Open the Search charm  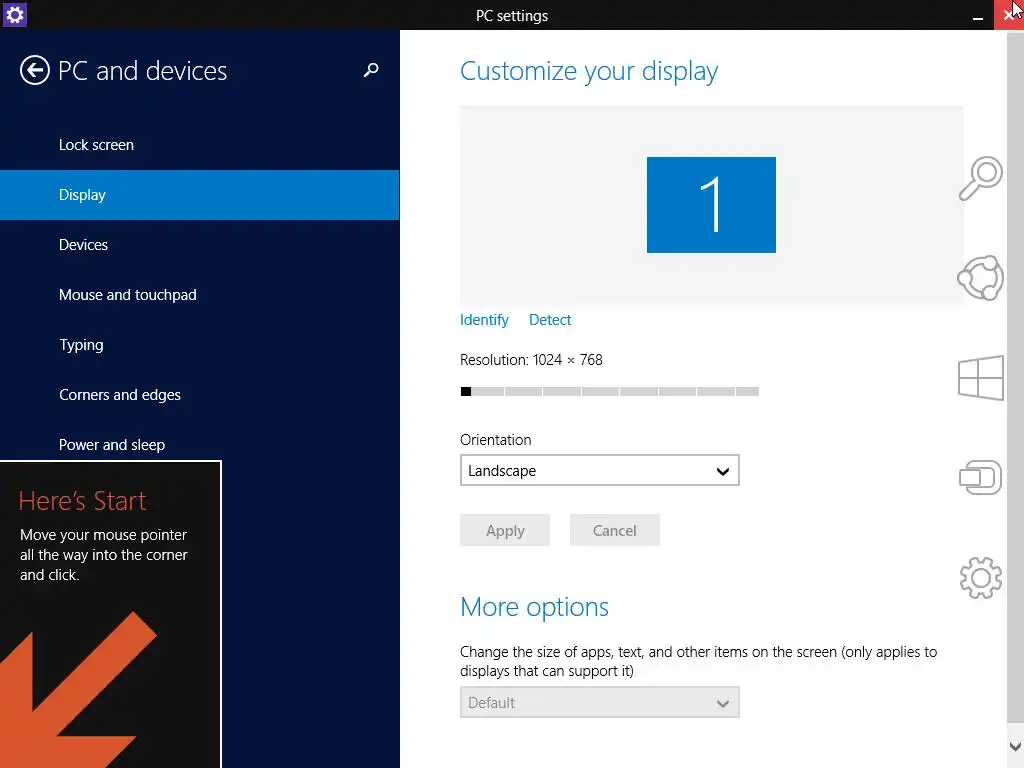[x=981, y=178]
